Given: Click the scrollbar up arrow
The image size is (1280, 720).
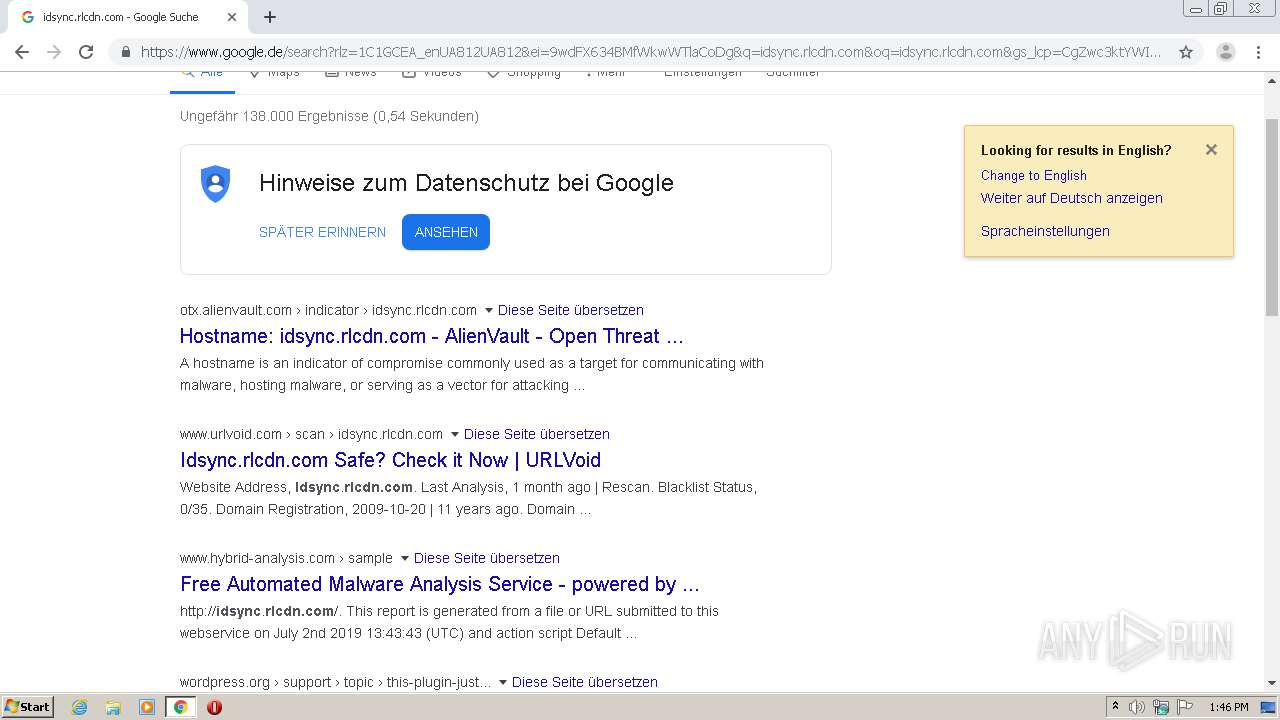Looking at the screenshot, I should pos(1272,81).
